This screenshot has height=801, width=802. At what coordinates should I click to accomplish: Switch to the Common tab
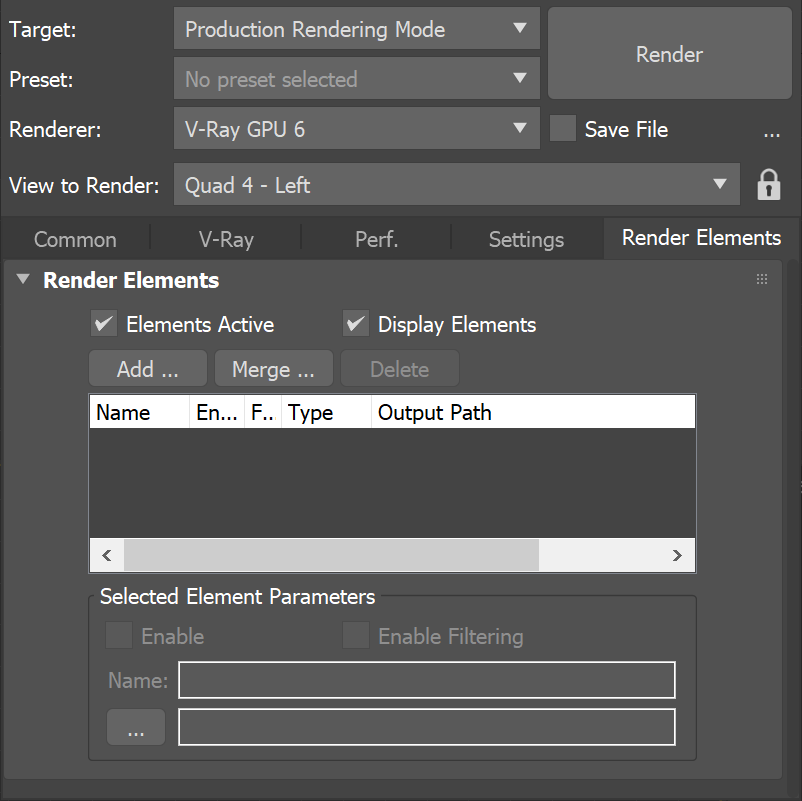click(x=75, y=239)
